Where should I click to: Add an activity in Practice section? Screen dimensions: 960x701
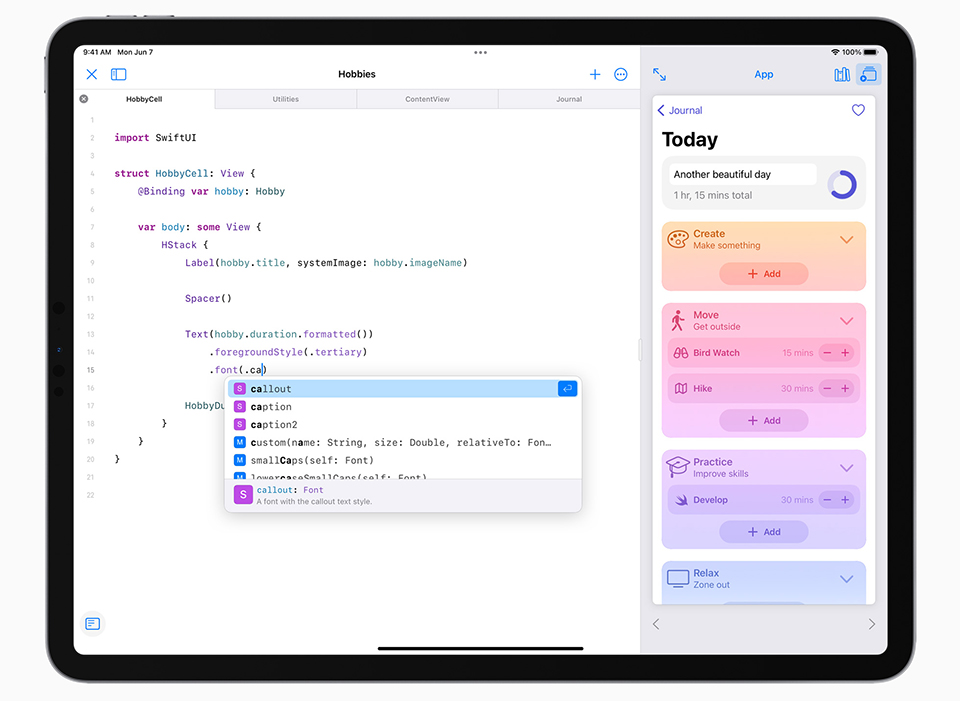point(763,532)
